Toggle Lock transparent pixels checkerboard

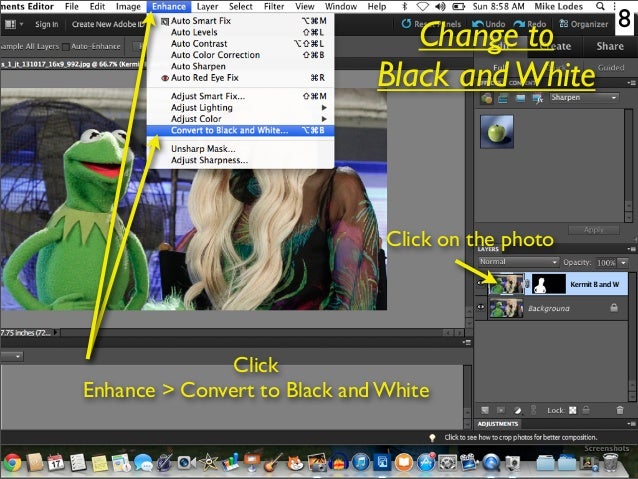[573, 410]
